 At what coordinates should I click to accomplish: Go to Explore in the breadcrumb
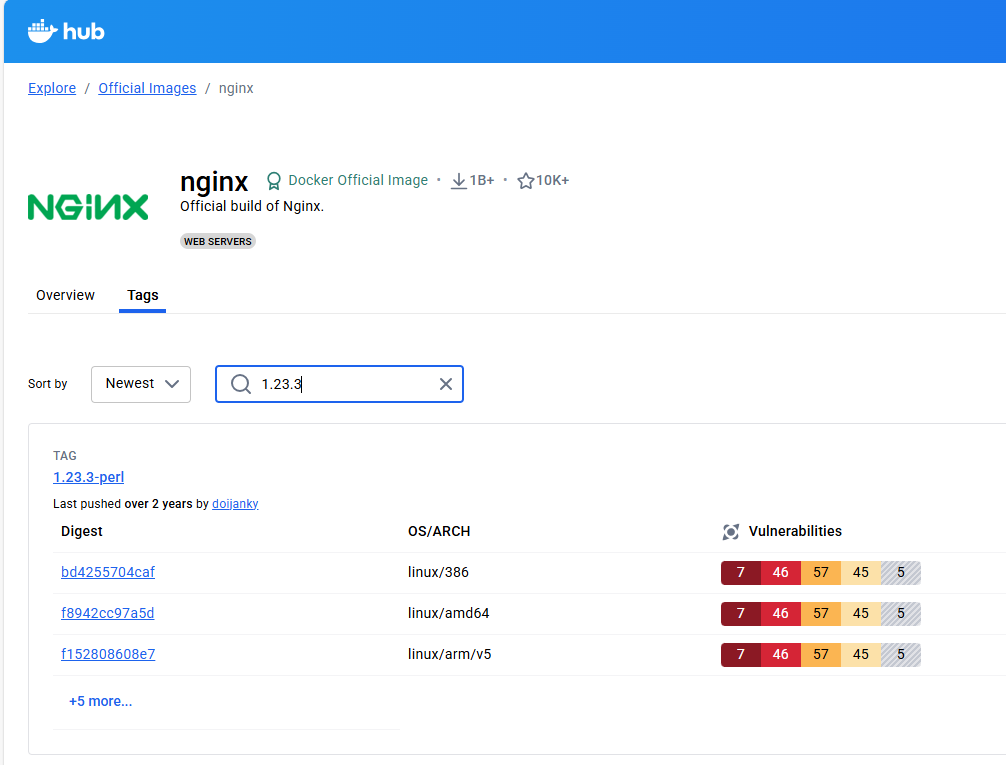tap(52, 88)
